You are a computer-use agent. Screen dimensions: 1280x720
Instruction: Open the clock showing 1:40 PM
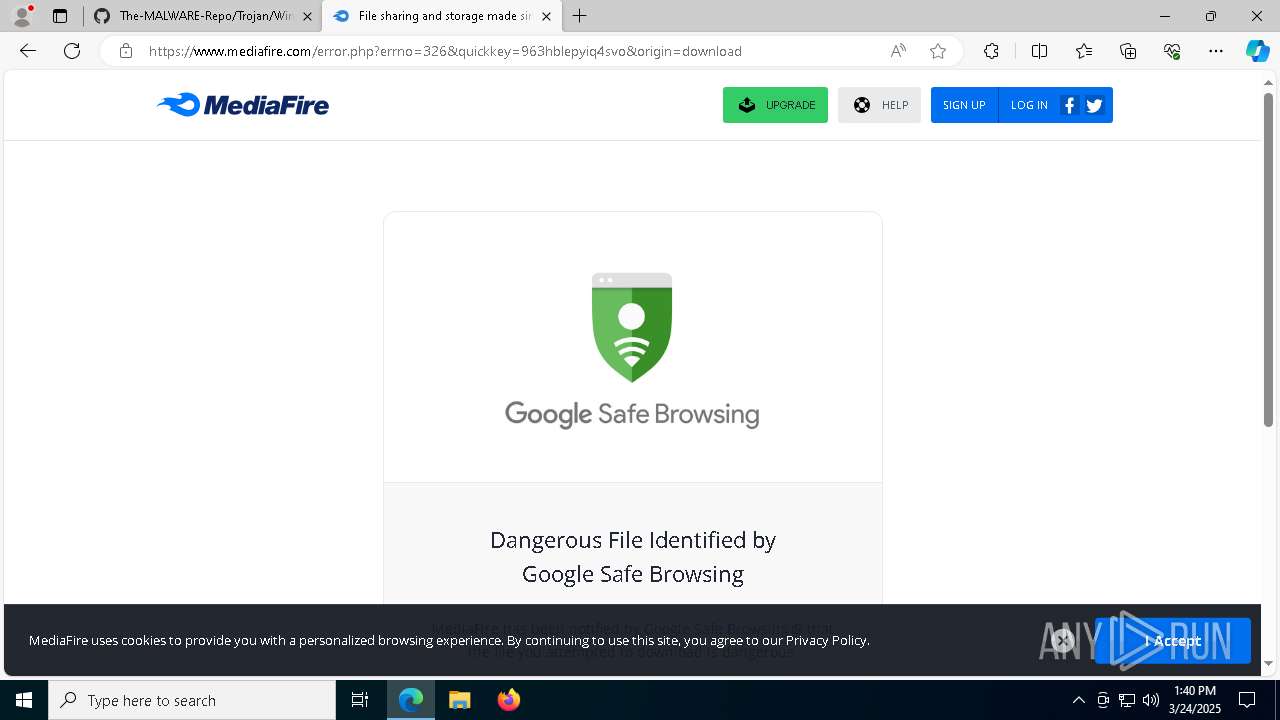click(x=1194, y=700)
